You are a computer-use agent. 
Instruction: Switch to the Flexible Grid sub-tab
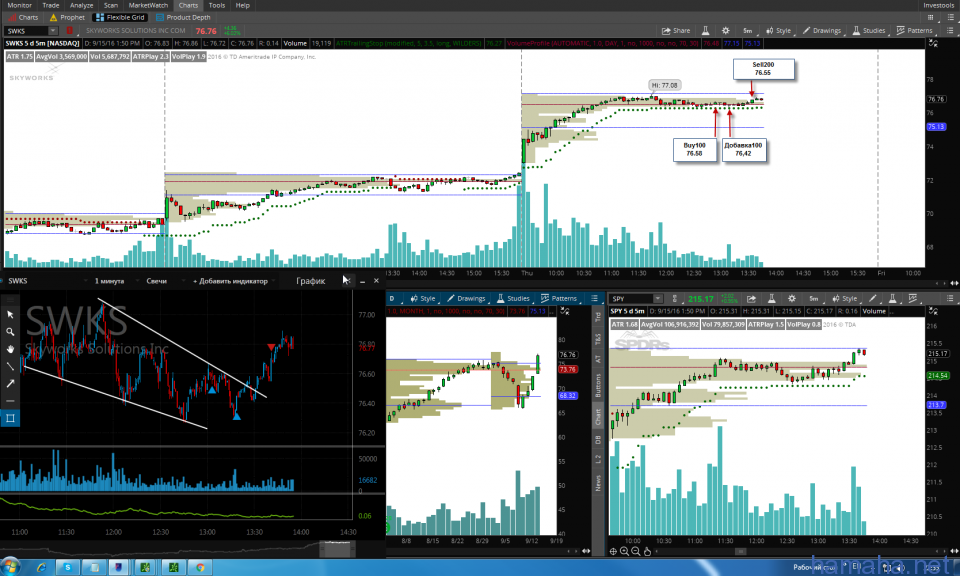(x=120, y=17)
